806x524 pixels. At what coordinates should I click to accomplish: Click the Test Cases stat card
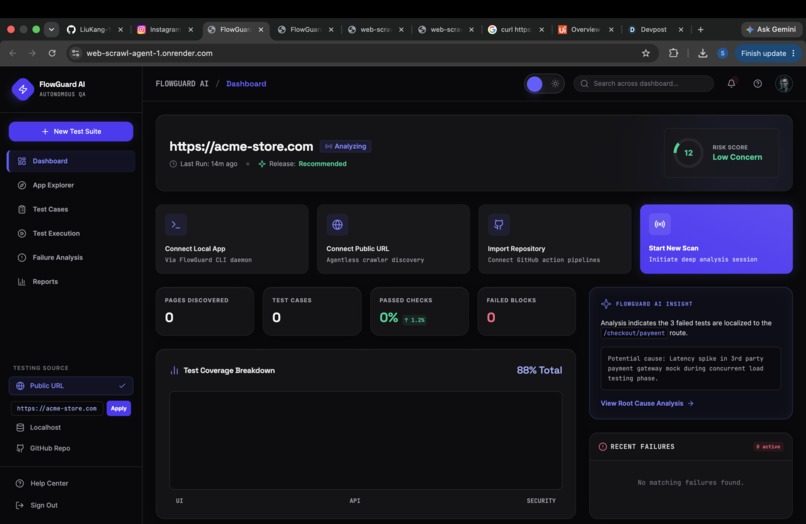tap(312, 312)
